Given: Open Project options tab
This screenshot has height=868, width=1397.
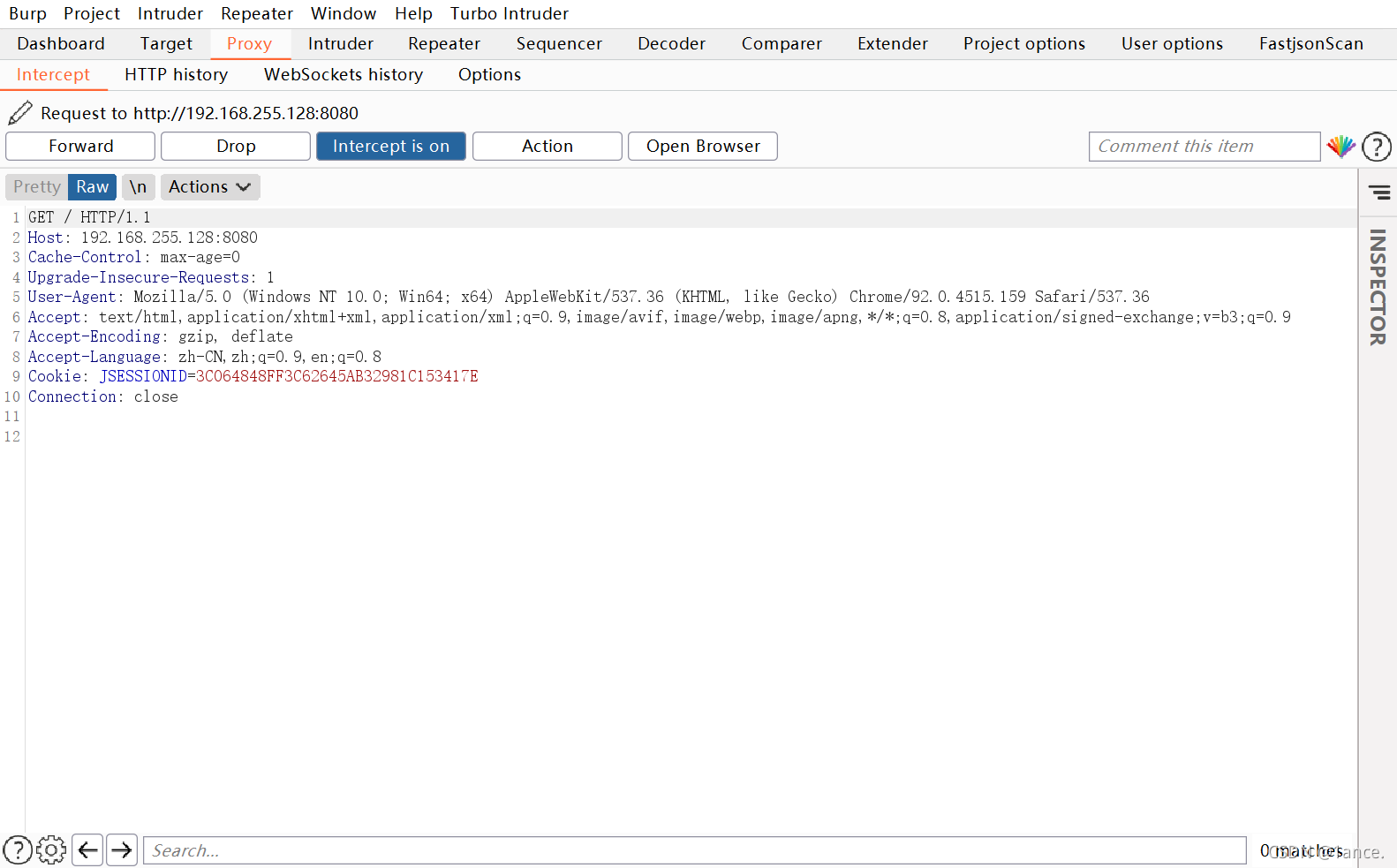Looking at the screenshot, I should [1024, 44].
